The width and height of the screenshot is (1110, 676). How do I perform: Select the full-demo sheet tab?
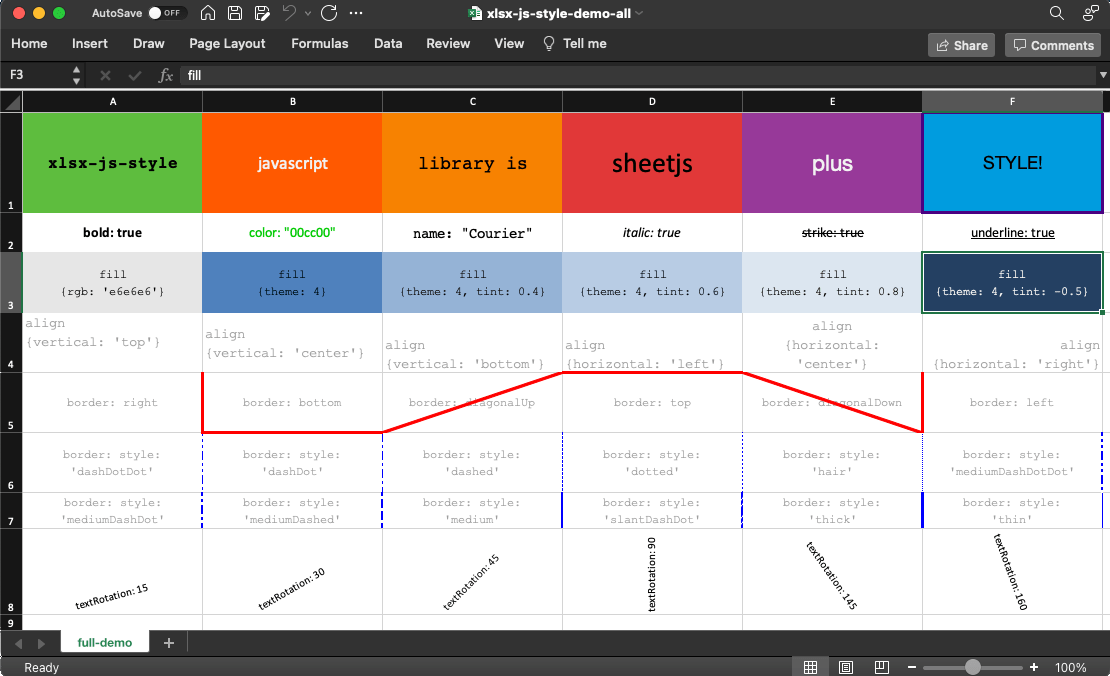pos(104,643)
